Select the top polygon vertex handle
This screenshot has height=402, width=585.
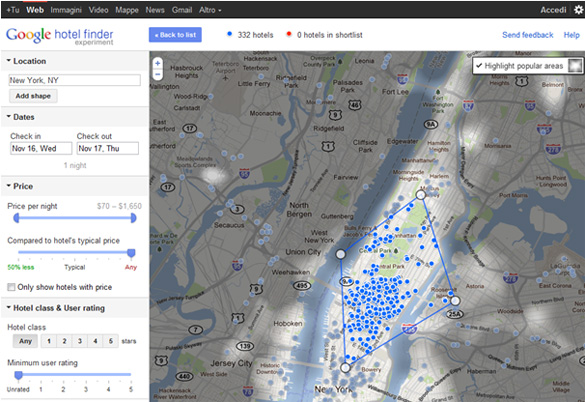(x=420, y=194)
